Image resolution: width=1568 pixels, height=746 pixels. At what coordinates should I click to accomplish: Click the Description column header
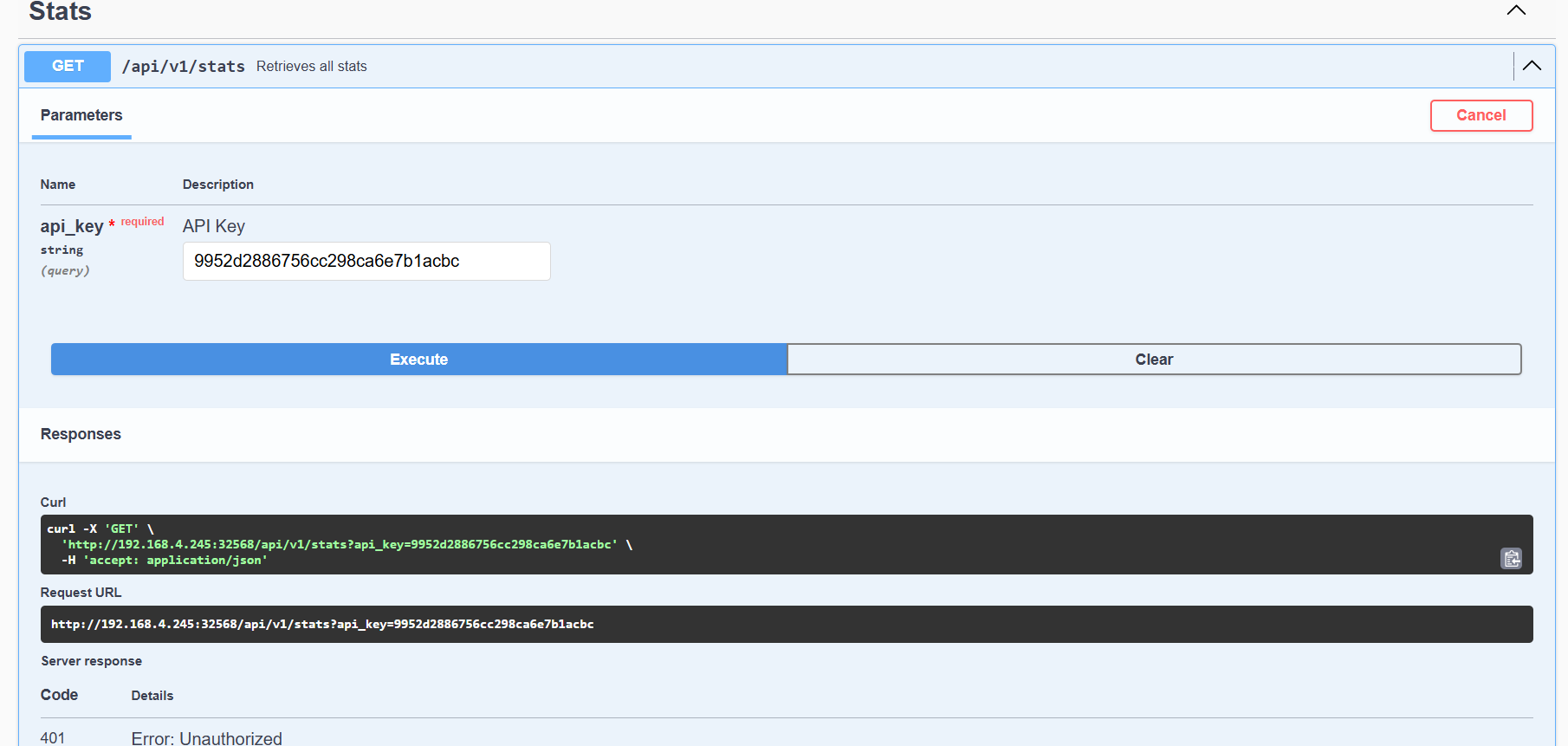[218, 185]
